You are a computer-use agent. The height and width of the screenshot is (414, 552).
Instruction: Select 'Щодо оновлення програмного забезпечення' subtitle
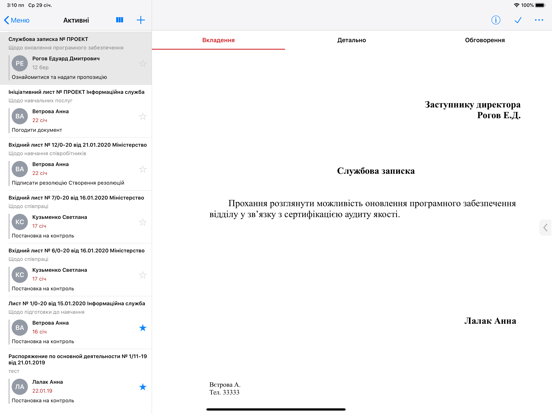[x=66, y=48]
